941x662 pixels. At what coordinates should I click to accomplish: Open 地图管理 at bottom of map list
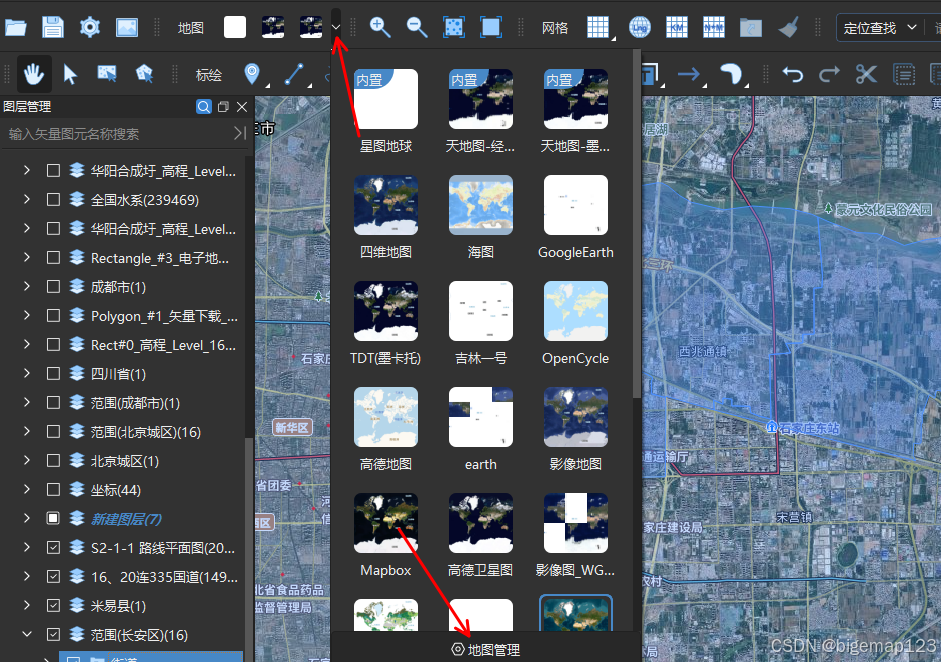pyautogui.click(x=486, y=649)
